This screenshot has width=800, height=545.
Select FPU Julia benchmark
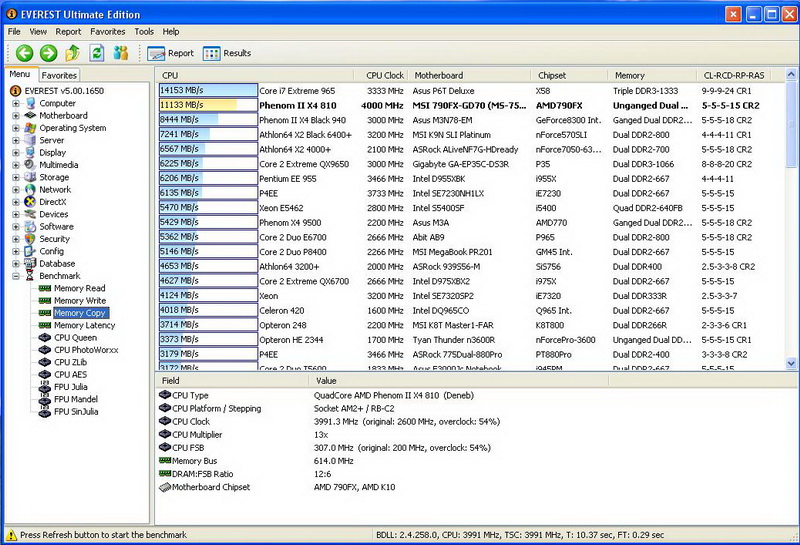(70, 387)
